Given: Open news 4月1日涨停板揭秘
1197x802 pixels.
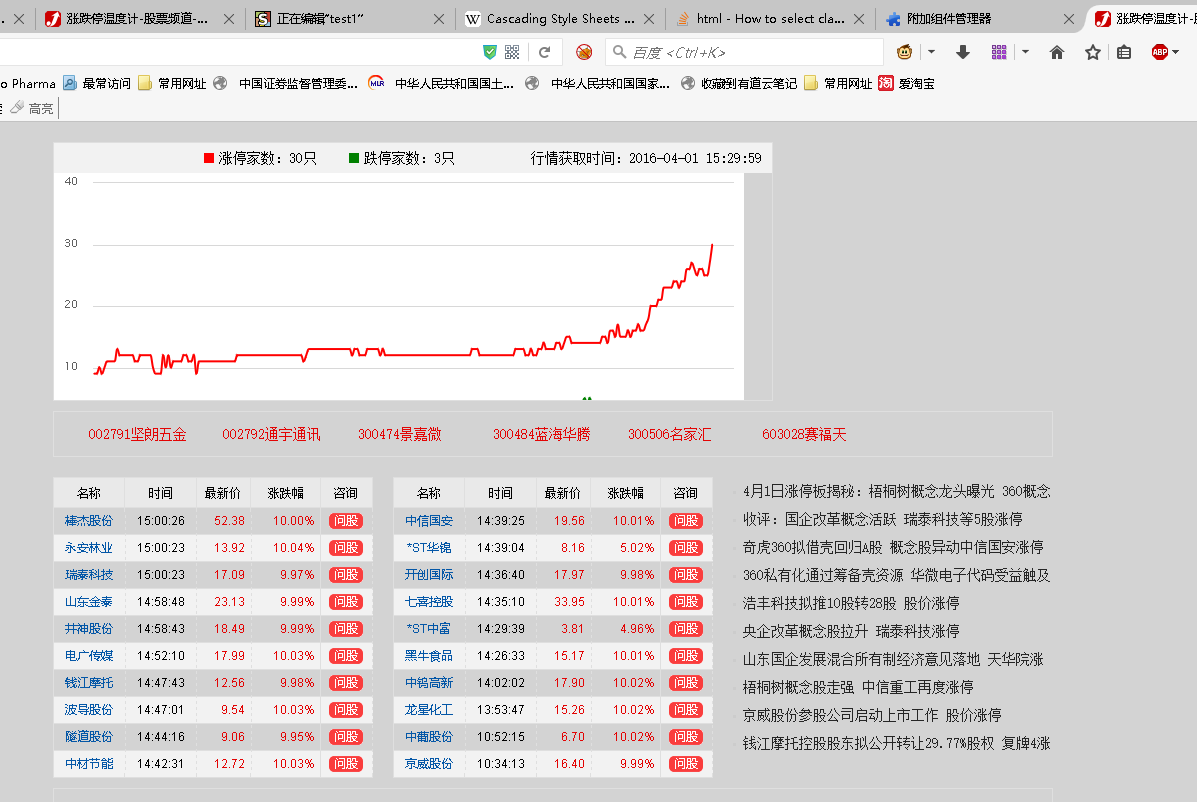Looking at the screenshot, I should 897,491.
